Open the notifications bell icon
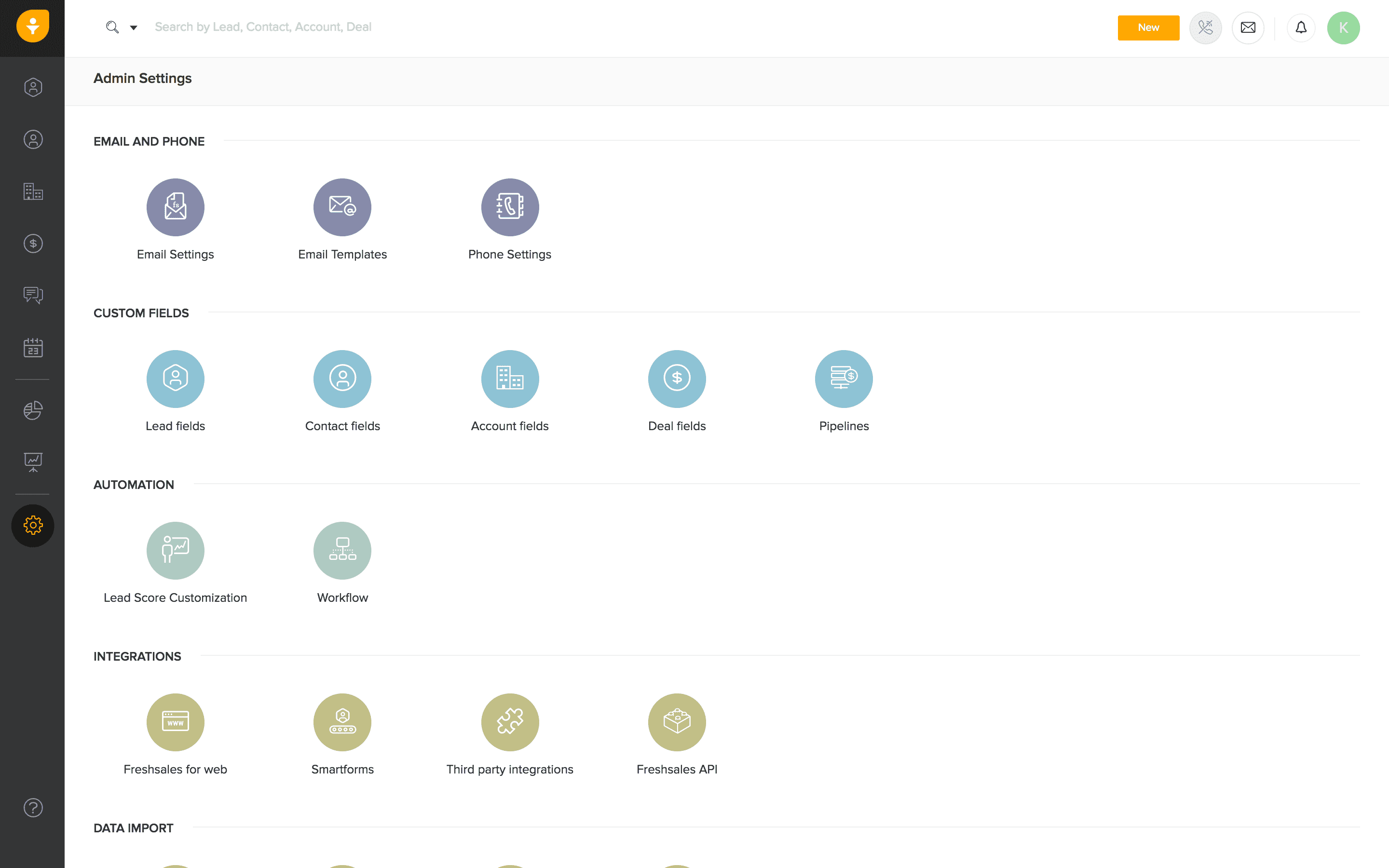Viewport: 1389px width, 868px height. (1301, 27)
